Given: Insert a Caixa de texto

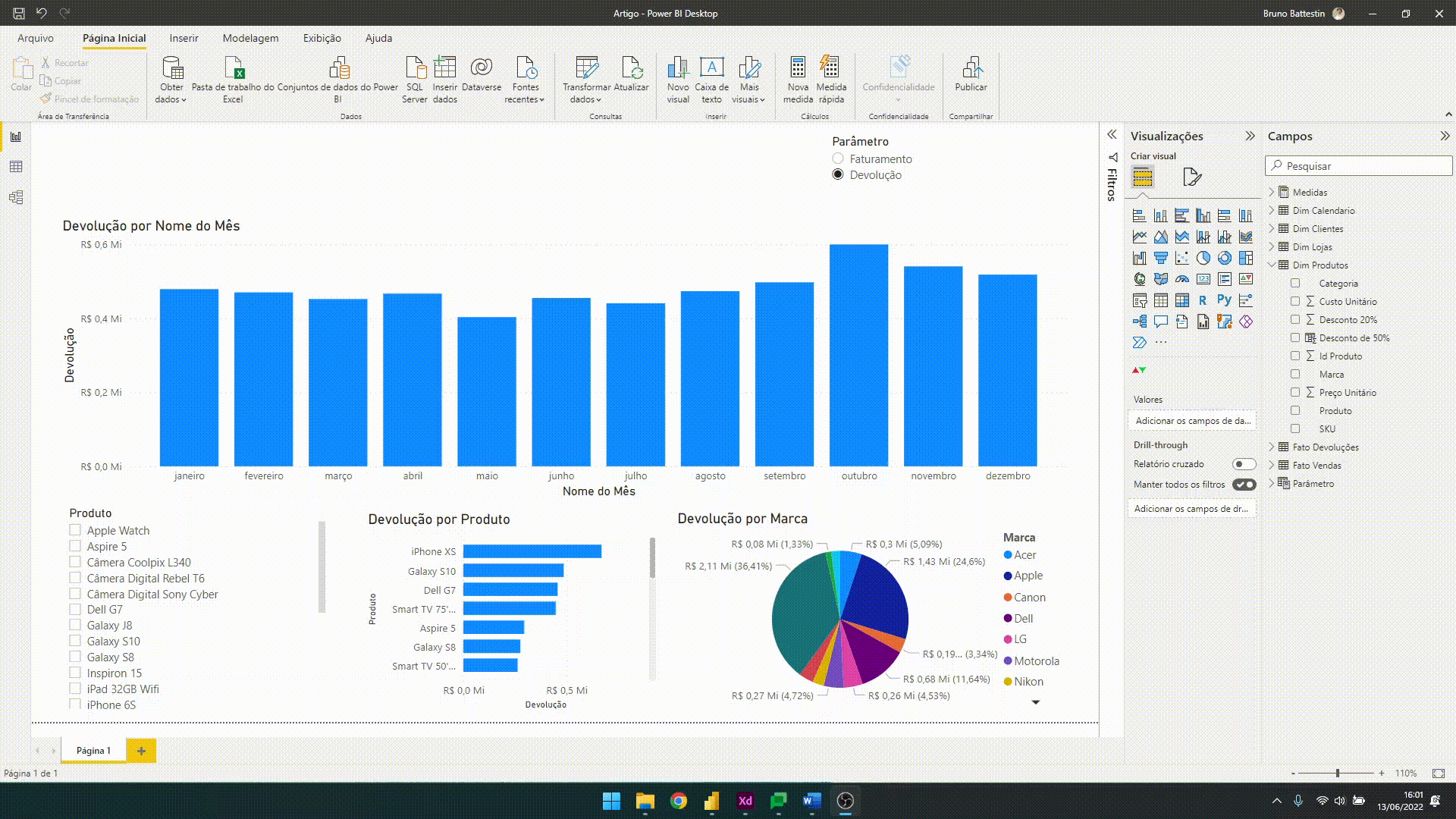Looking at the screenshot, I should [x=711, y=80].
